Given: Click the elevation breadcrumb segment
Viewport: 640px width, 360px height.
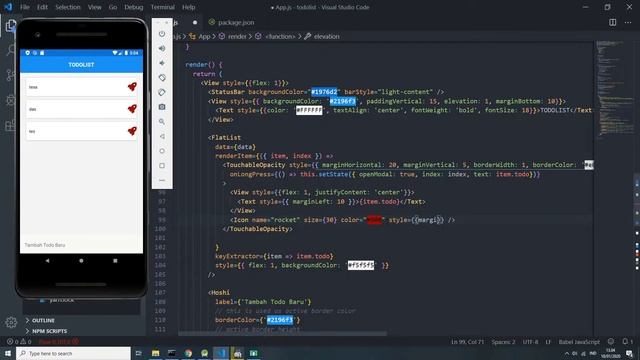Looking at the screenshot, I should coord(322,36).
